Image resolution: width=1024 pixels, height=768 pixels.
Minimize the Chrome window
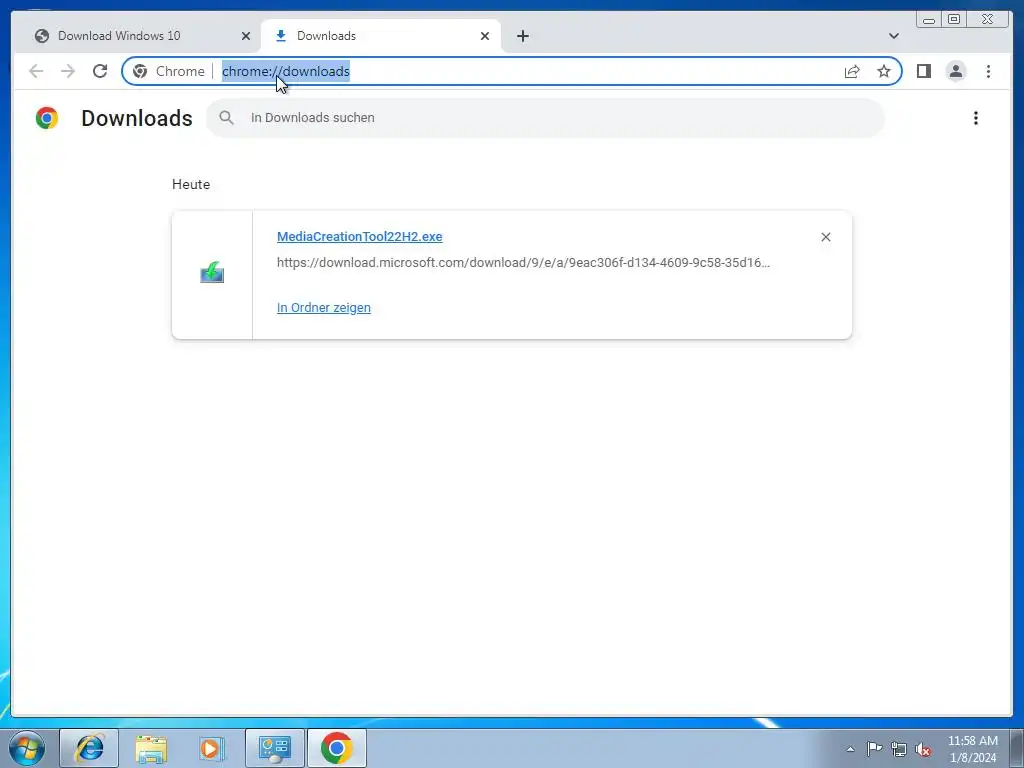pos(929,20)
